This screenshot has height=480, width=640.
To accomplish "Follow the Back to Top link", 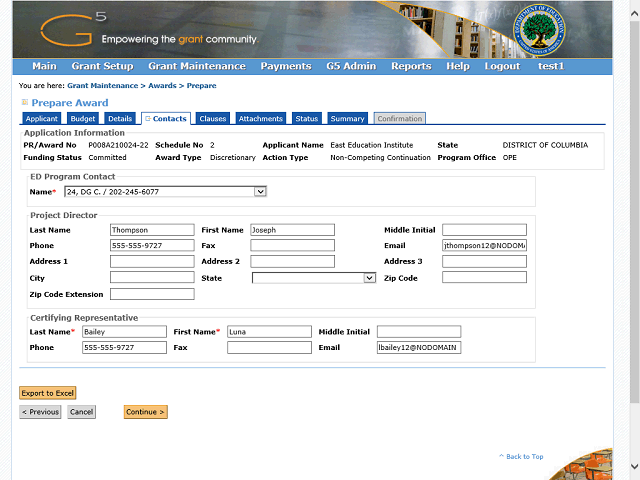I will [524, 457].
